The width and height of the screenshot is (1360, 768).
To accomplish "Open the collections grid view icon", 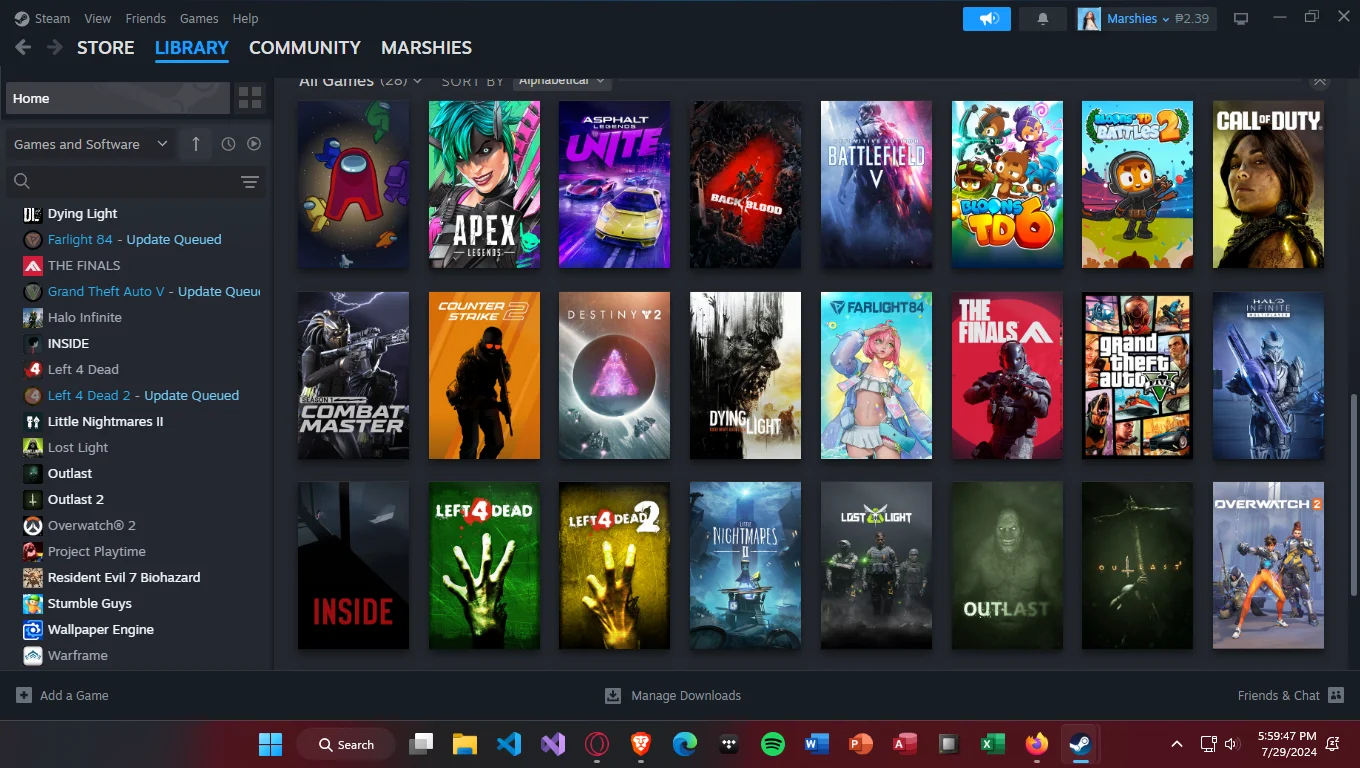I will [x=250, y=98].
